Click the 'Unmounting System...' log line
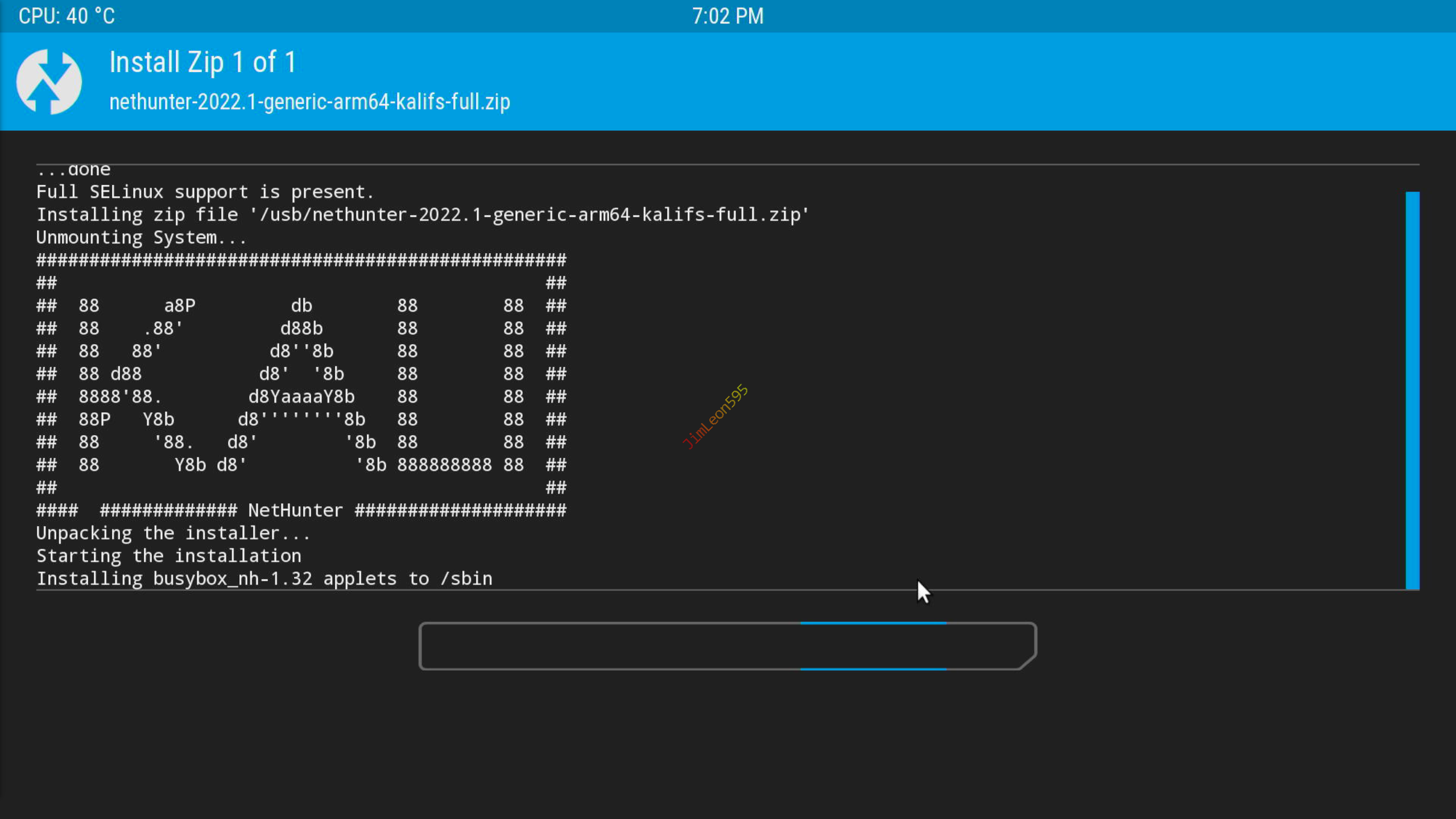 [x=141, y=238]
